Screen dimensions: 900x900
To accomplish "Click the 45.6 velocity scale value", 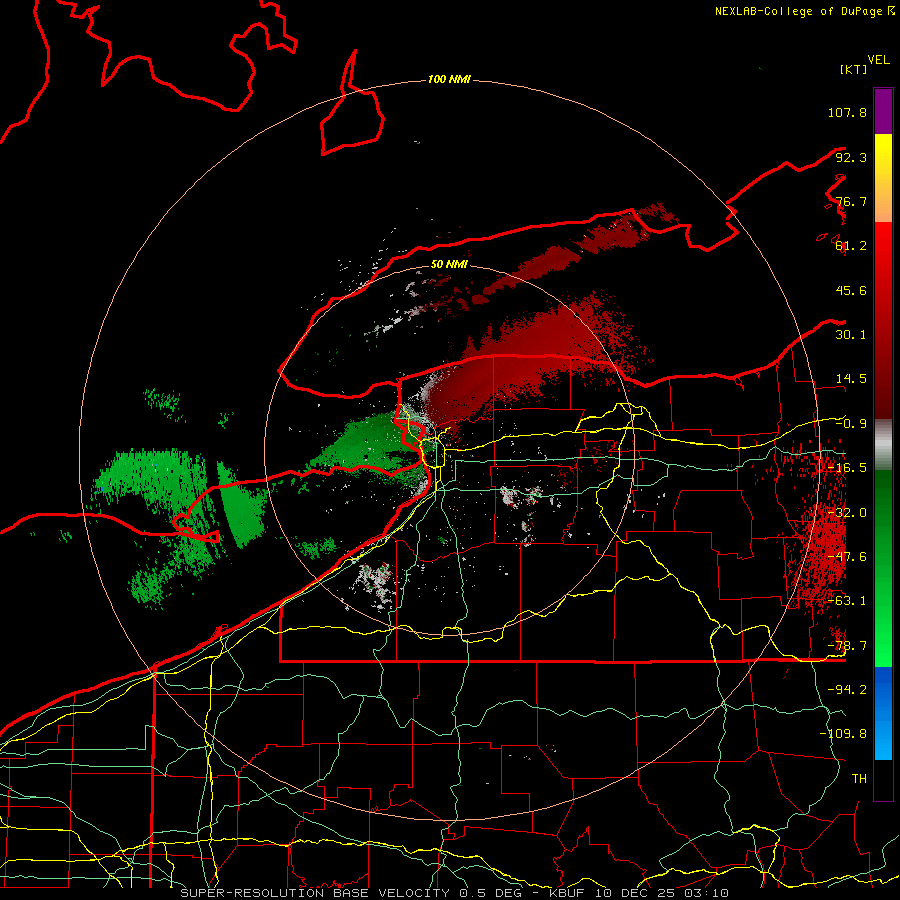I will [851, 290].
